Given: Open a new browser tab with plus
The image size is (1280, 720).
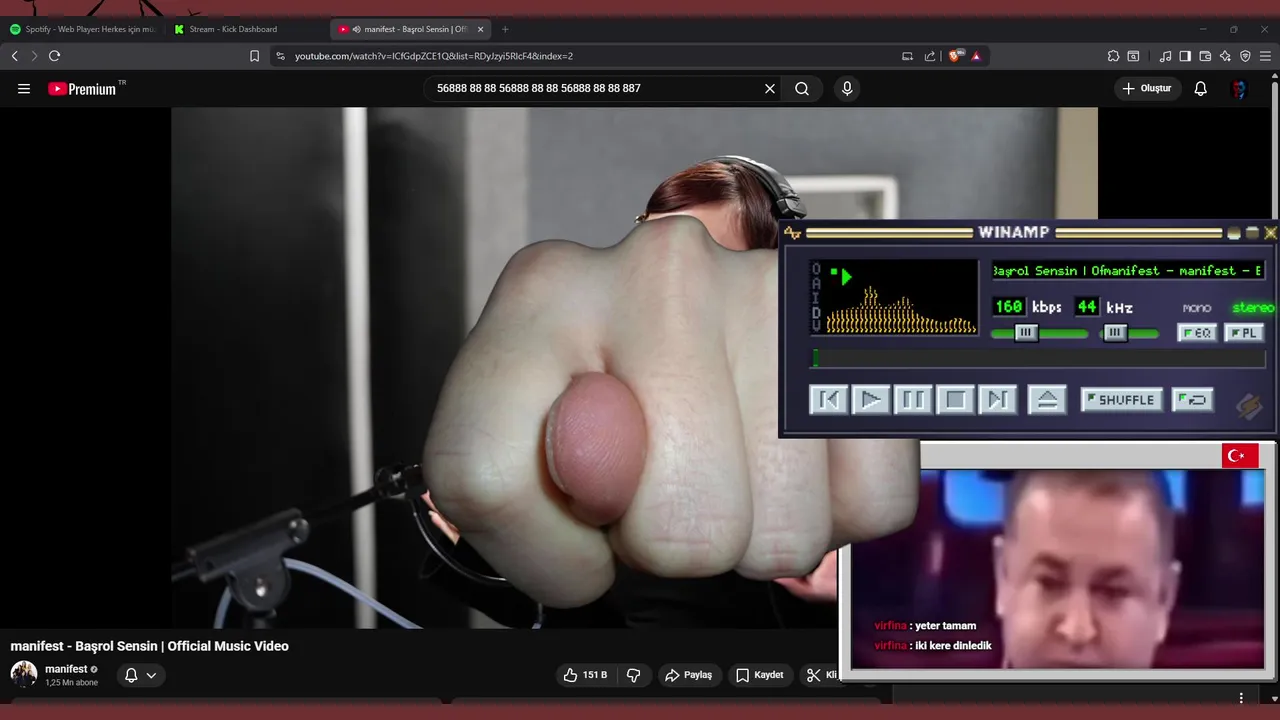Looking at the screenshot, I should coord(505,29).
